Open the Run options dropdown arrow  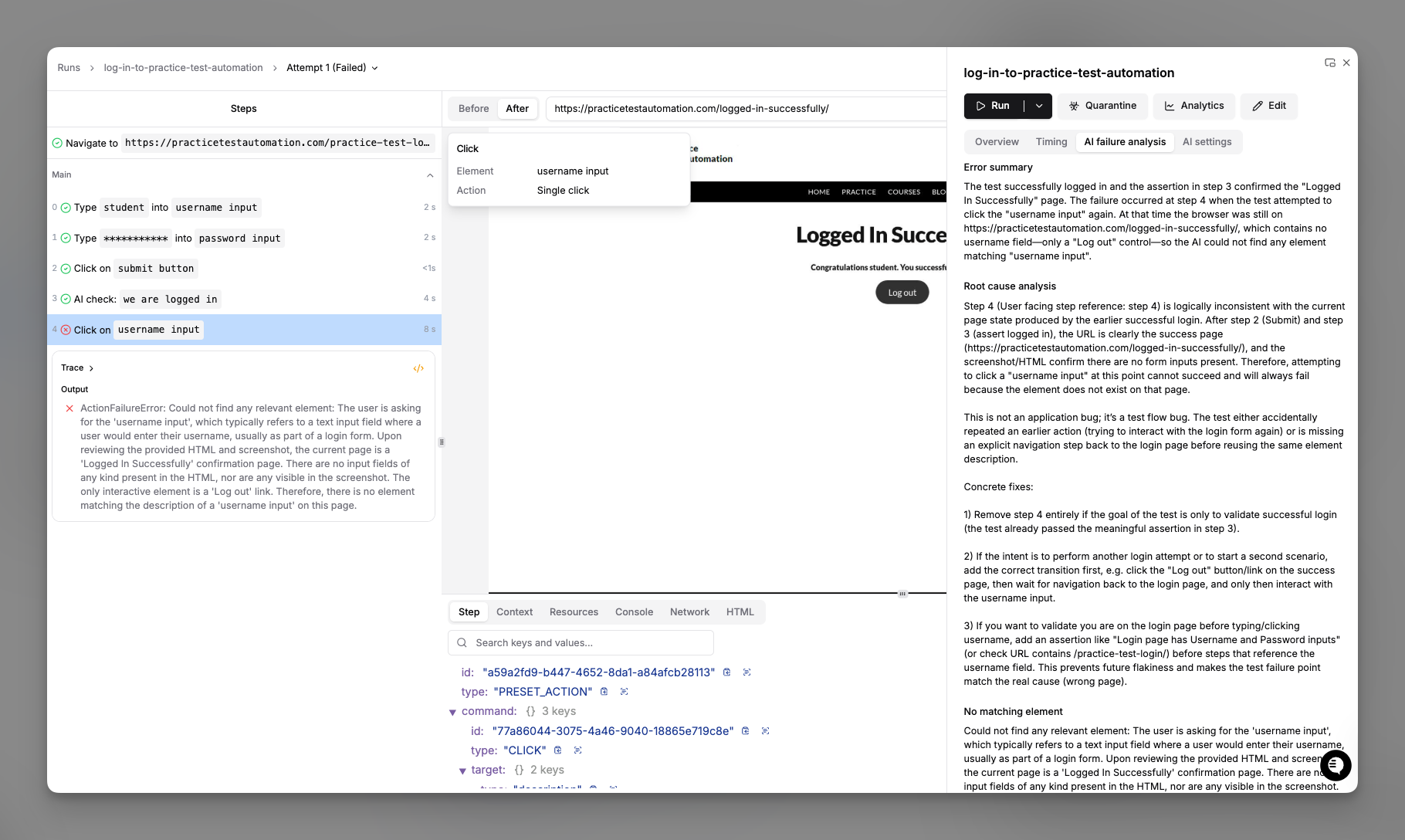1039,106
